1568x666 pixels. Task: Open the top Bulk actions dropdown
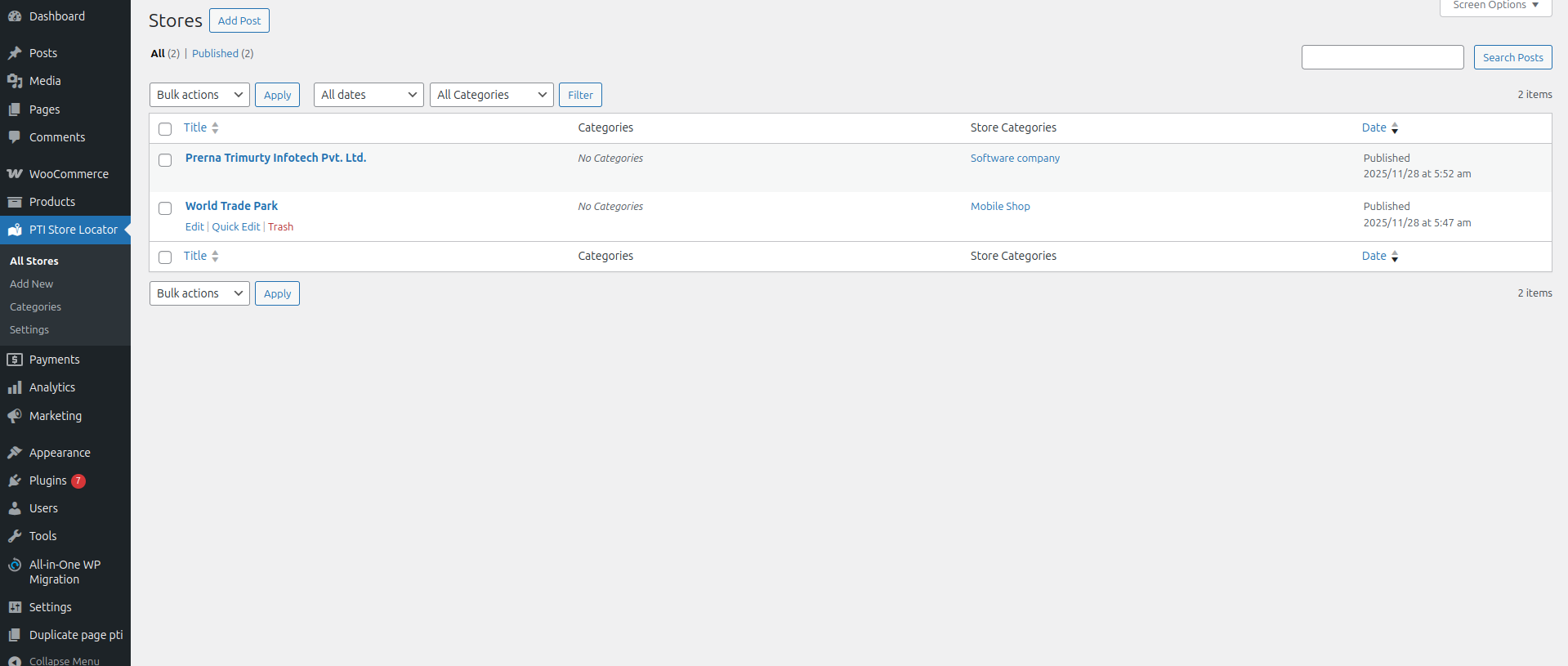click(x=199, y=95)
